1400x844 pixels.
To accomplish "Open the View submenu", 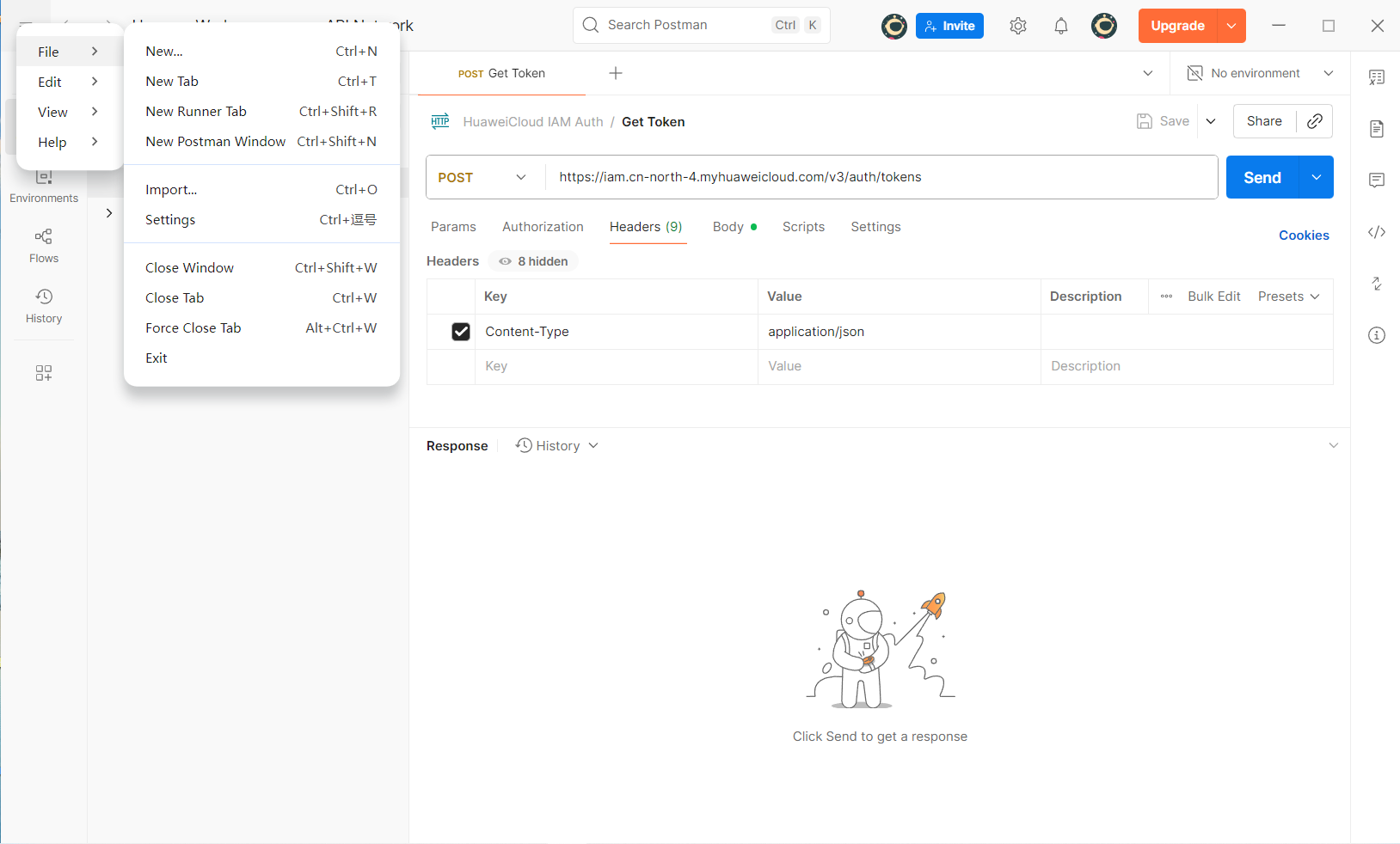I will (69, 112).
